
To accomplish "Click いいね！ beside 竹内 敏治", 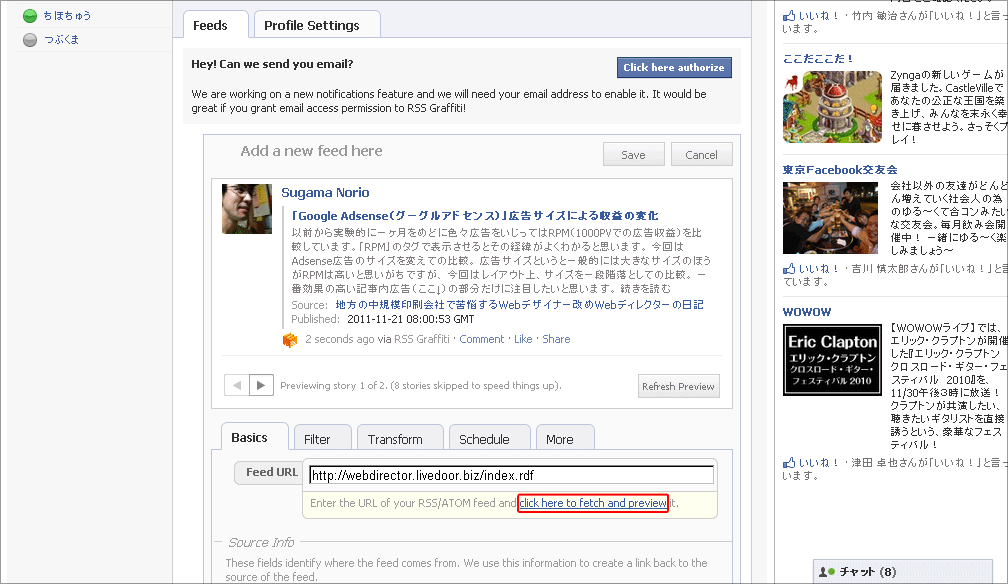I will pos(818,15).
